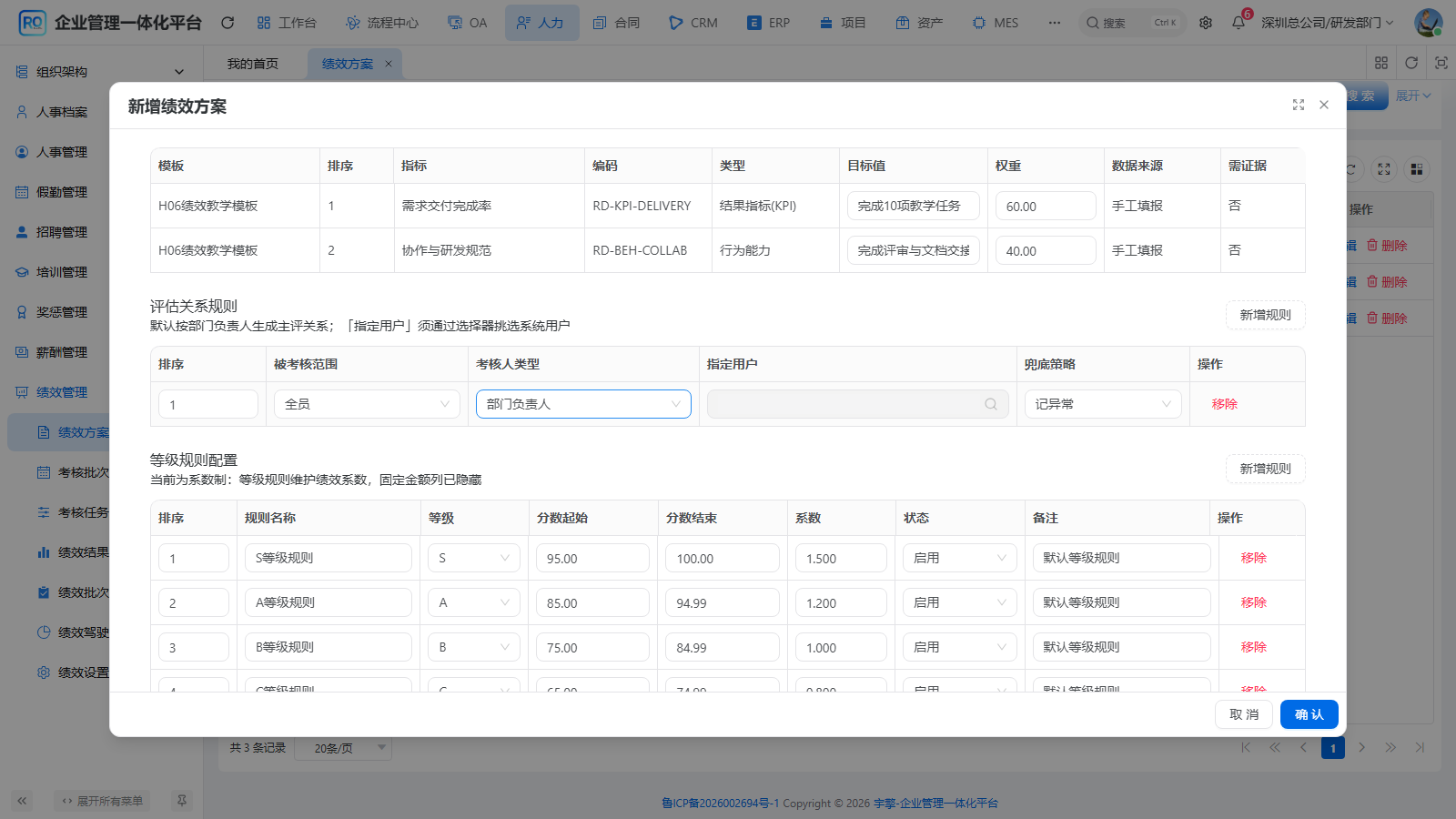Open the 等级 dropdown for S等级规则
1456x819 pixels.
coord(474,558)
